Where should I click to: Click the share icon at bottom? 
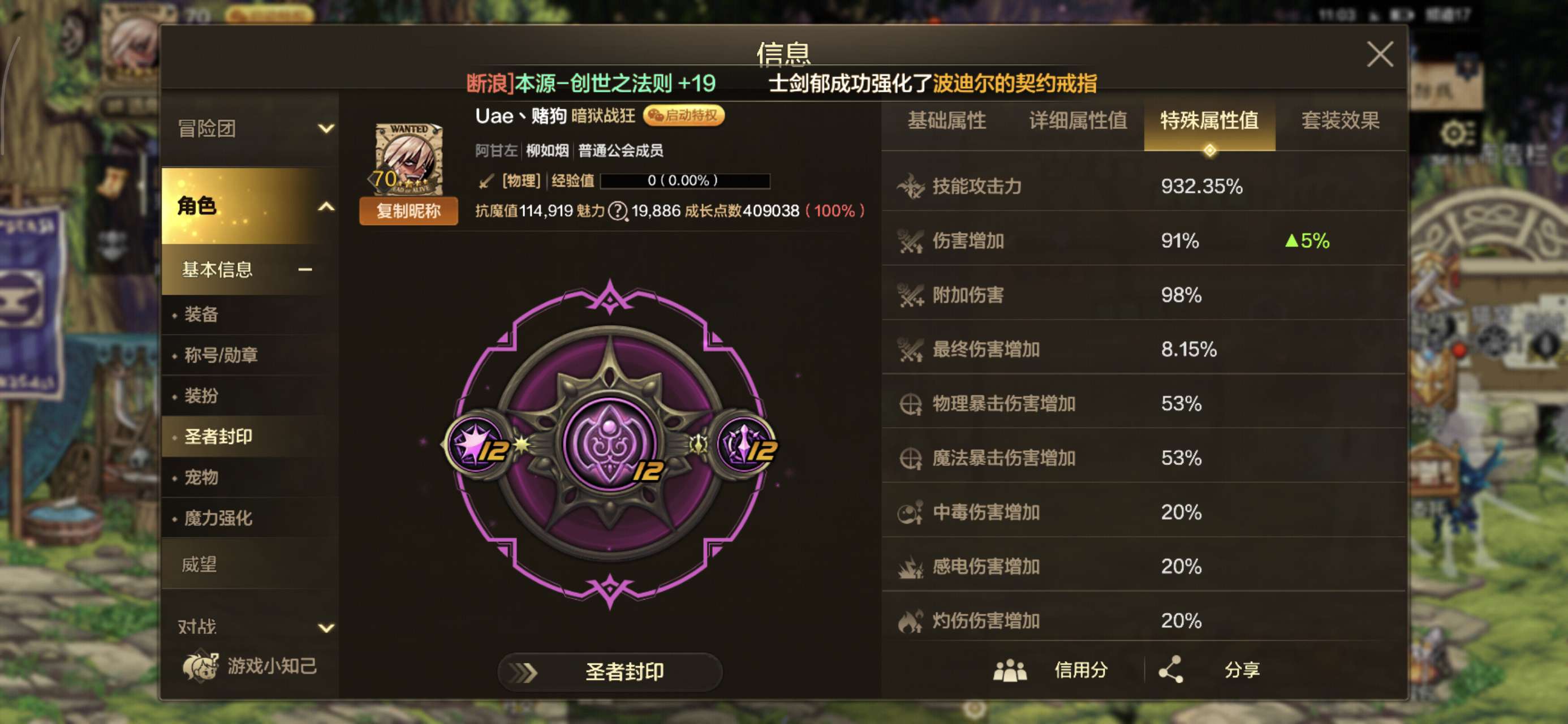[x=1170, y=669]
